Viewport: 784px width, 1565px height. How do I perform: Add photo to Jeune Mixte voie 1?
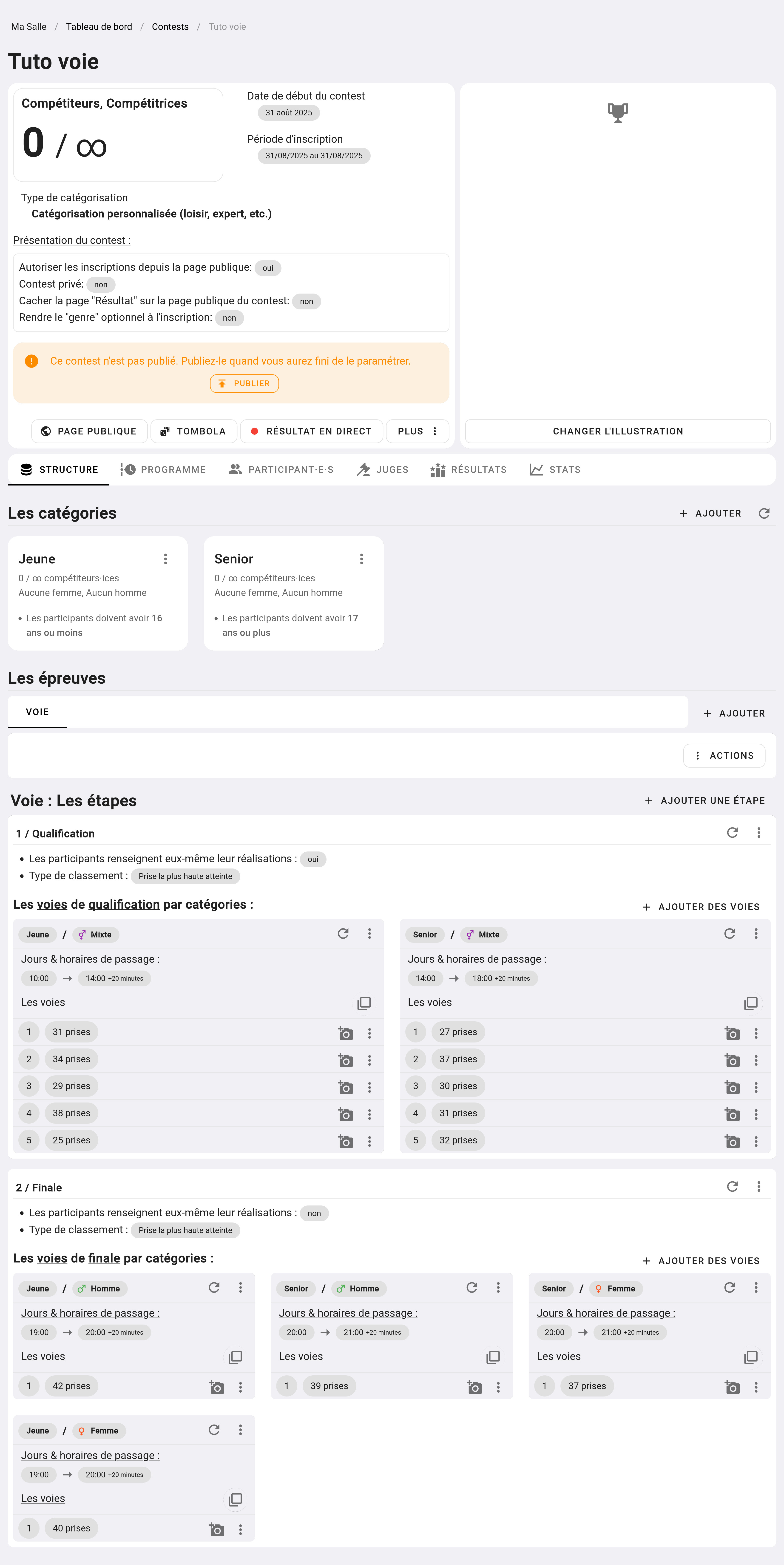[x=345, y=1033]
